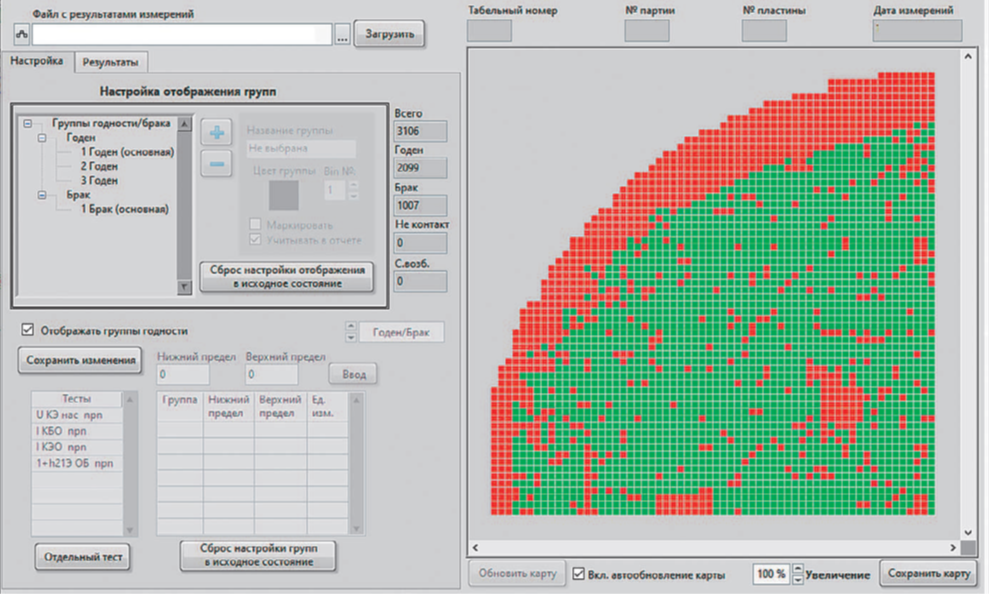Click the Ввод button

tap(353, 375)
